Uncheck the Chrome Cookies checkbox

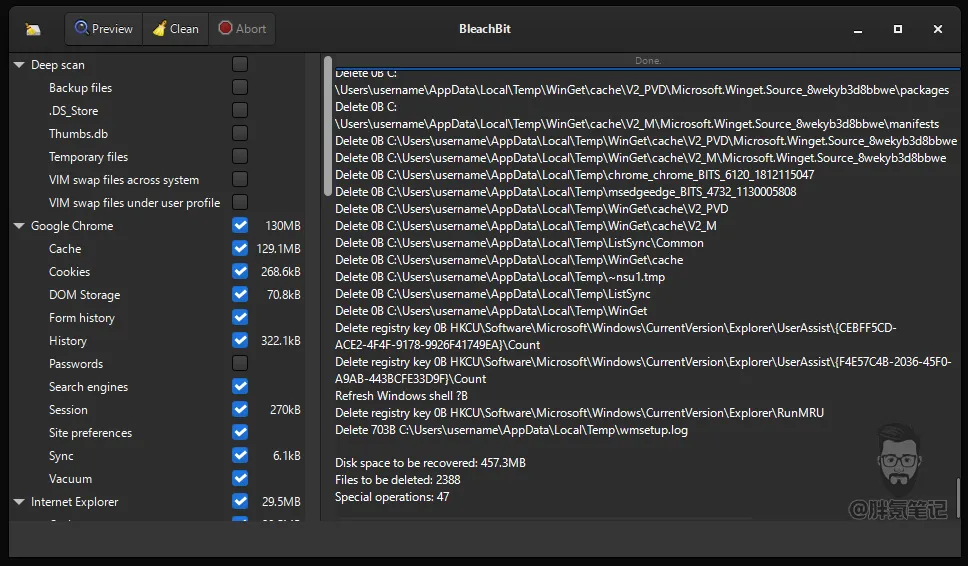tap(240, 271)
